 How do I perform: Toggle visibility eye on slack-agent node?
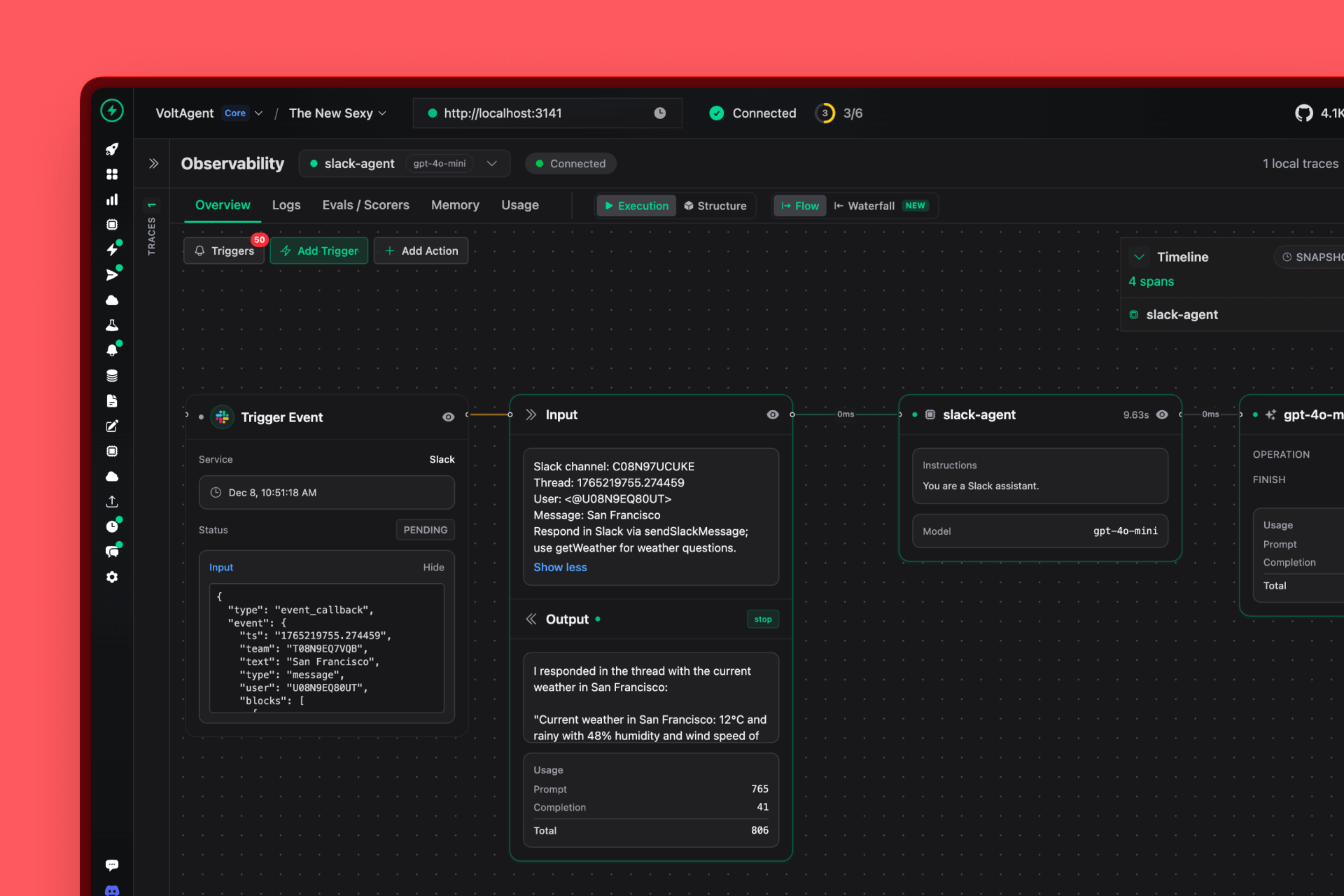[x=1162, y=414]
